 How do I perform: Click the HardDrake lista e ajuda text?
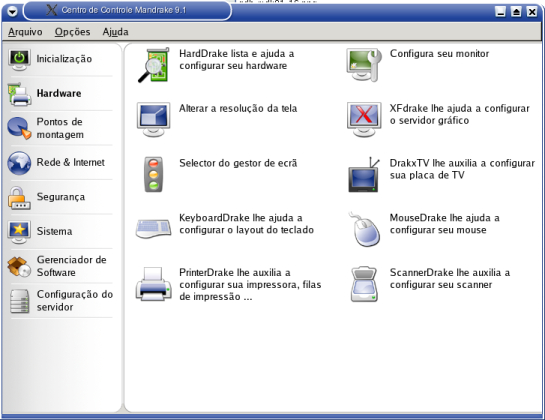(x=237, y=59)
